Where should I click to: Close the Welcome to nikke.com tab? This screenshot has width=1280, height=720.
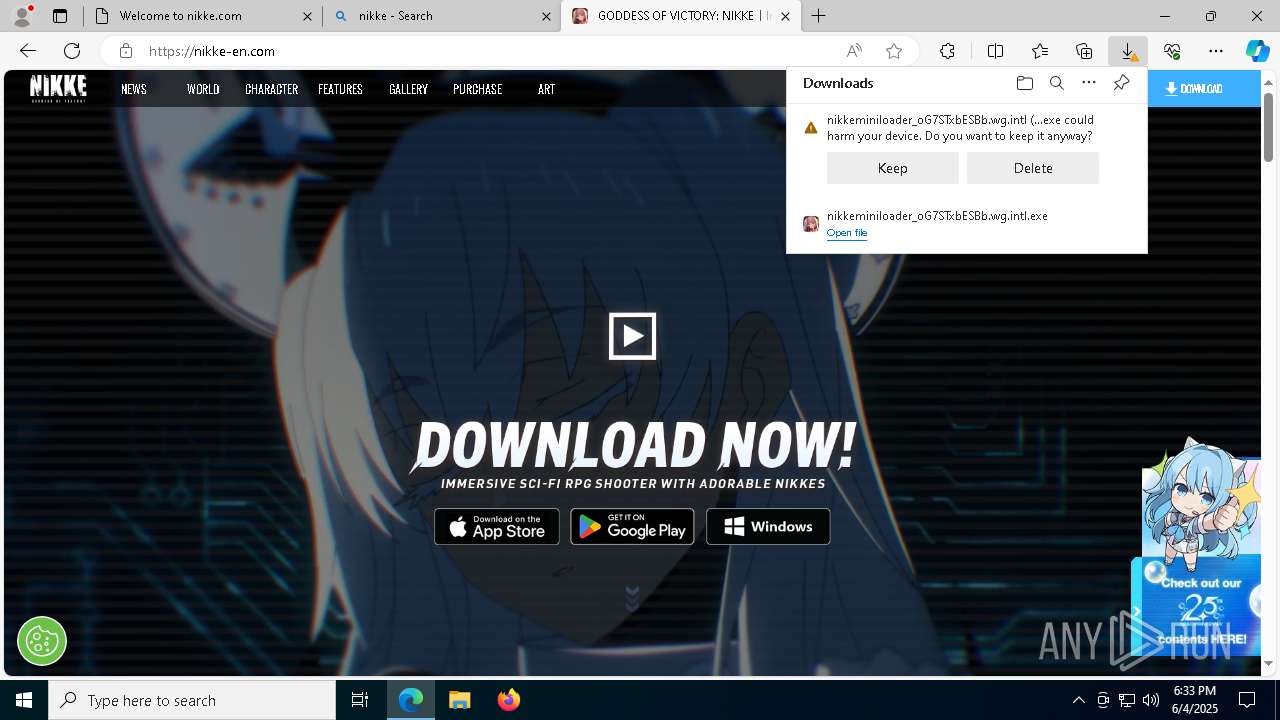(x=308, y=16)
